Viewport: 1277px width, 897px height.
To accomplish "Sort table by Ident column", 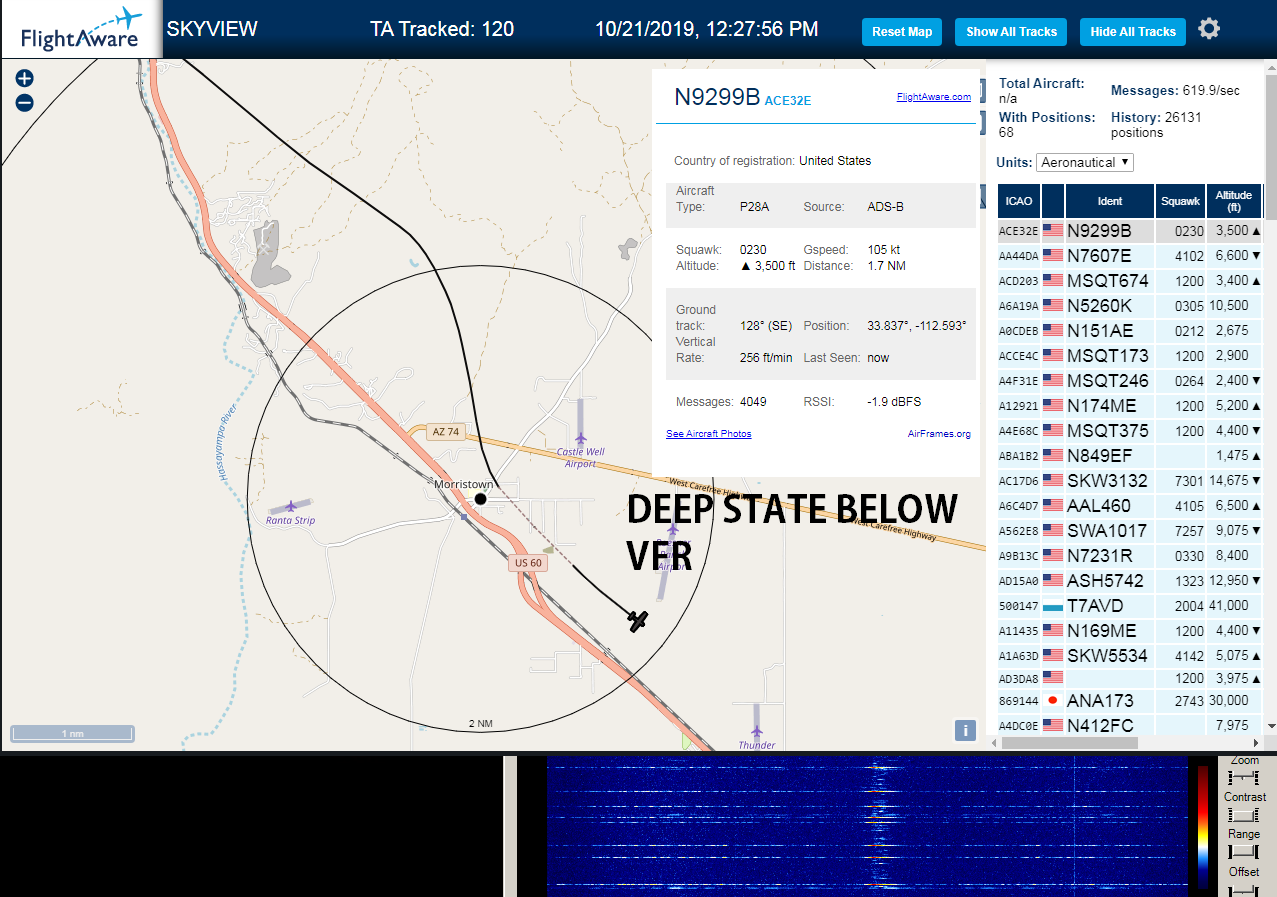I will point(1110,201).
